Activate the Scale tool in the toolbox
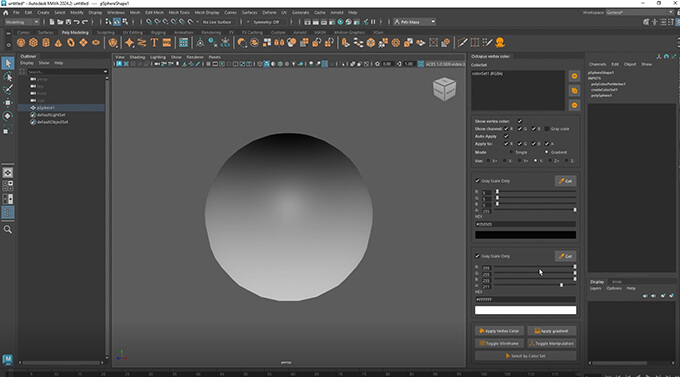 coord(8,129)
